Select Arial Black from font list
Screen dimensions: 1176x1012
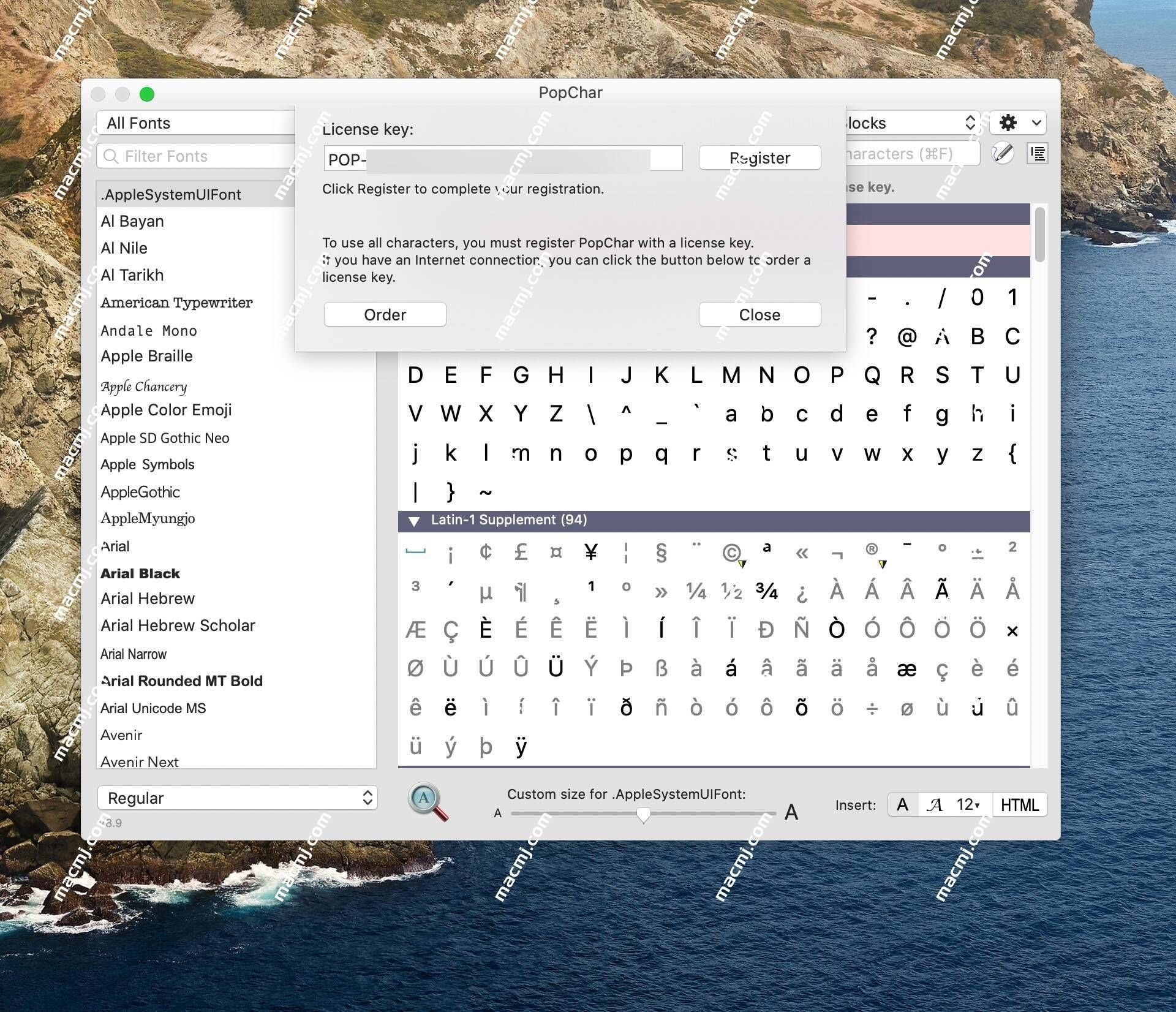coord(140,573)
